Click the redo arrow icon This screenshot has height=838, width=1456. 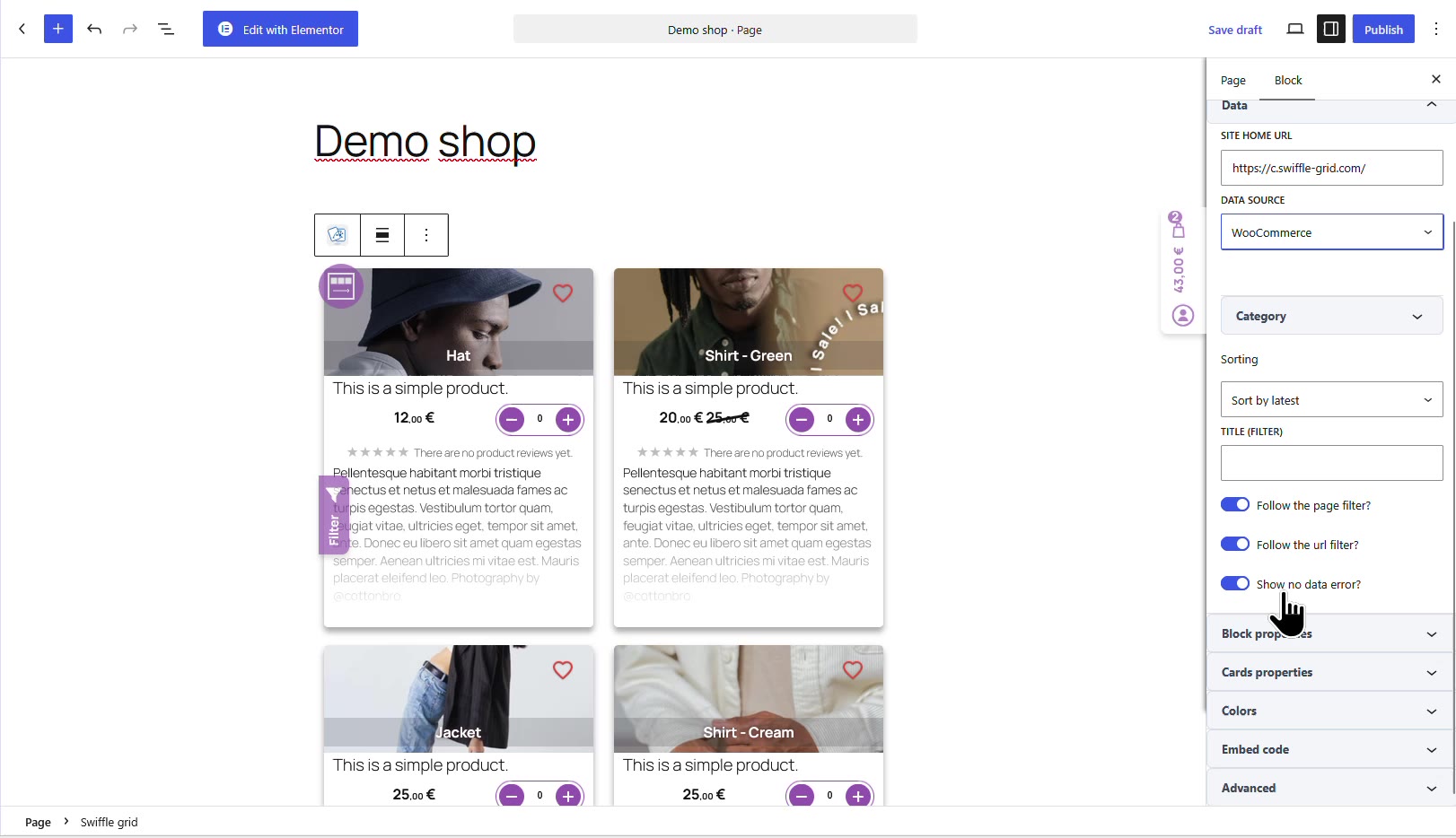tap(130, 29)
